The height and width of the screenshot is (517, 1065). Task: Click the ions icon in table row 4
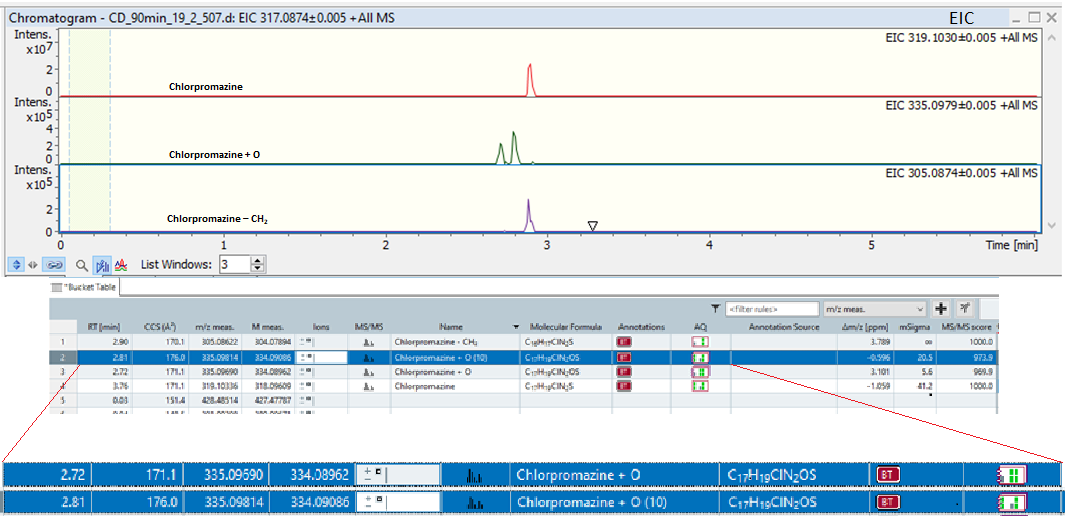[306, 386]
